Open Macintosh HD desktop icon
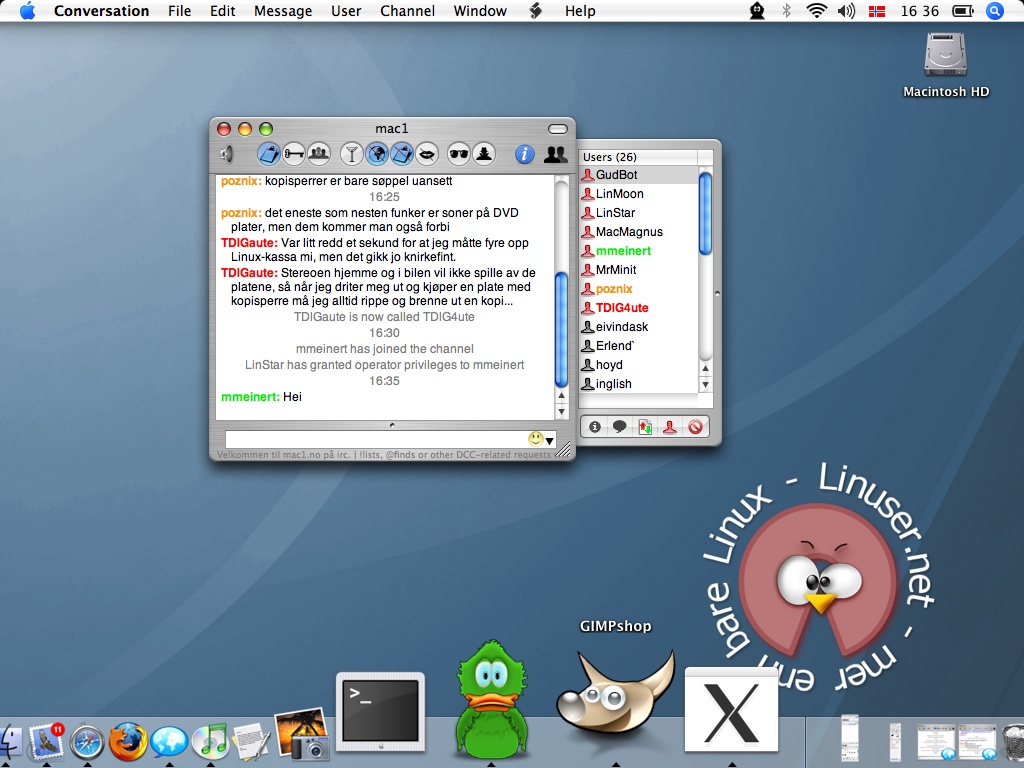This screenshot has width=1024, height=768. [946, 65]
